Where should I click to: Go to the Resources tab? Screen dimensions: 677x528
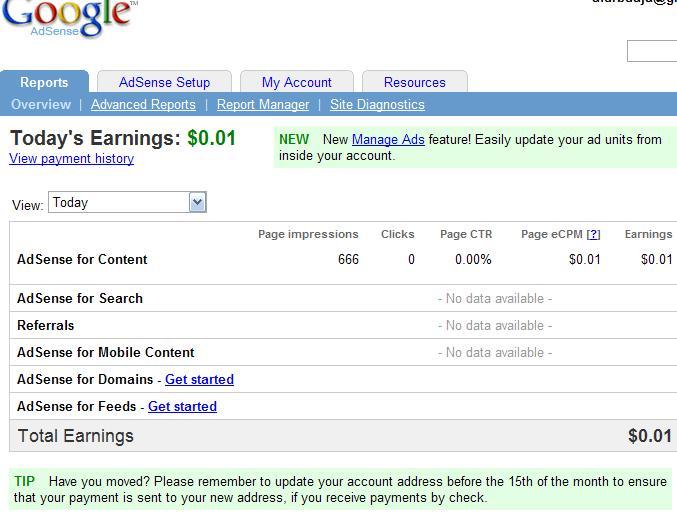(414, 82)
